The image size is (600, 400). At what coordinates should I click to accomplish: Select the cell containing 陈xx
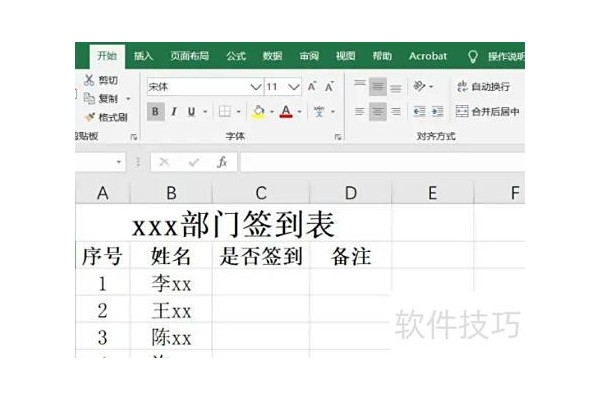(171, 337)
